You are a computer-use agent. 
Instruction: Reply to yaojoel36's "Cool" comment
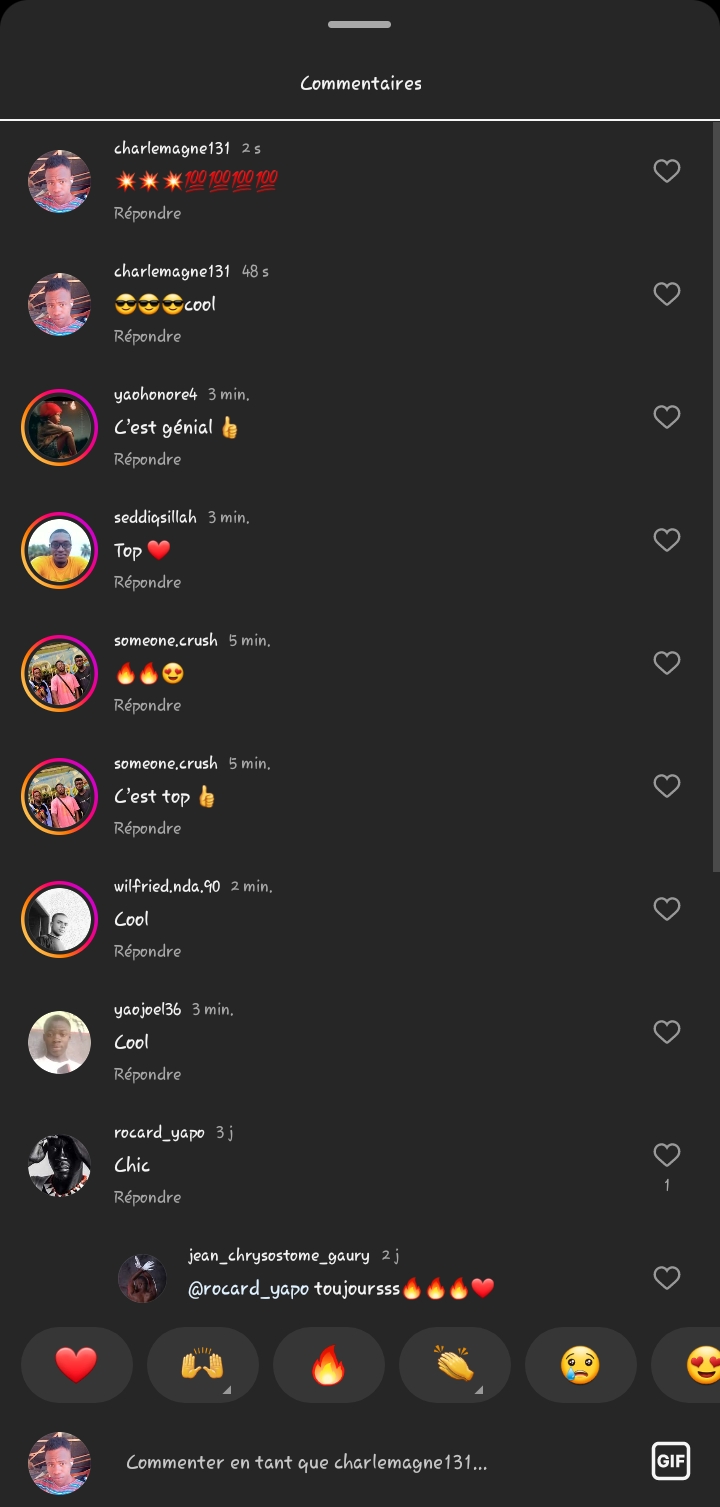click(147, 1074)
